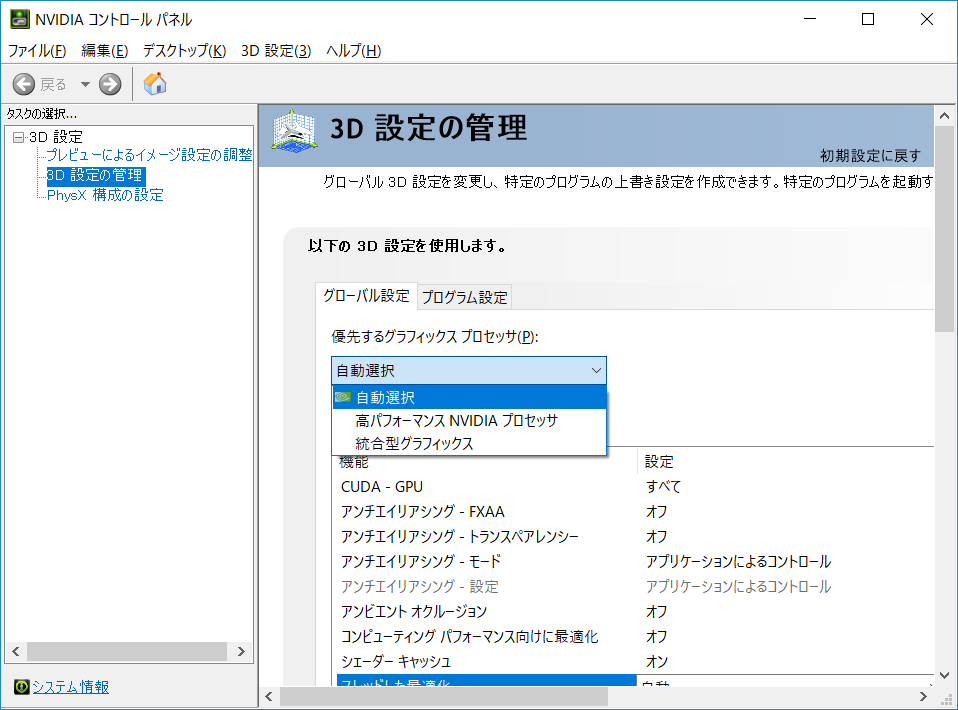Open the ヘルプ(H) menu
The height and width of the screenshot is (710, 958).
click(354, 51)
